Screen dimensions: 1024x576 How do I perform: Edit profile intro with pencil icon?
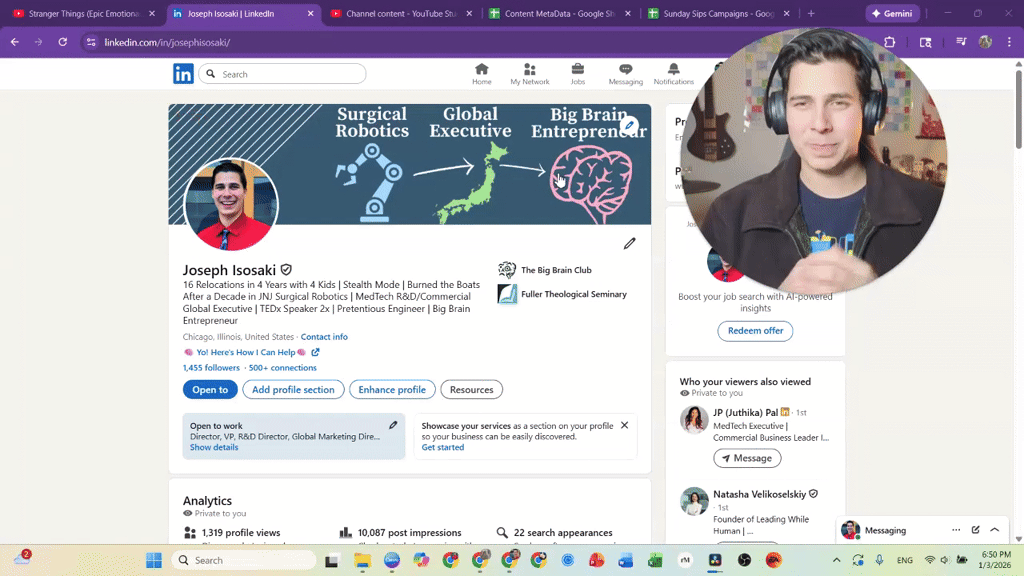pos(630,244)
